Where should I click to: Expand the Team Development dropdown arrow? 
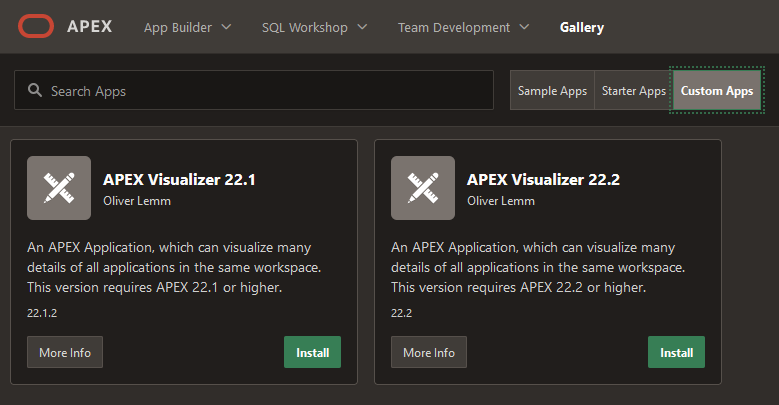pyautogui.click(x=524, y=27)
